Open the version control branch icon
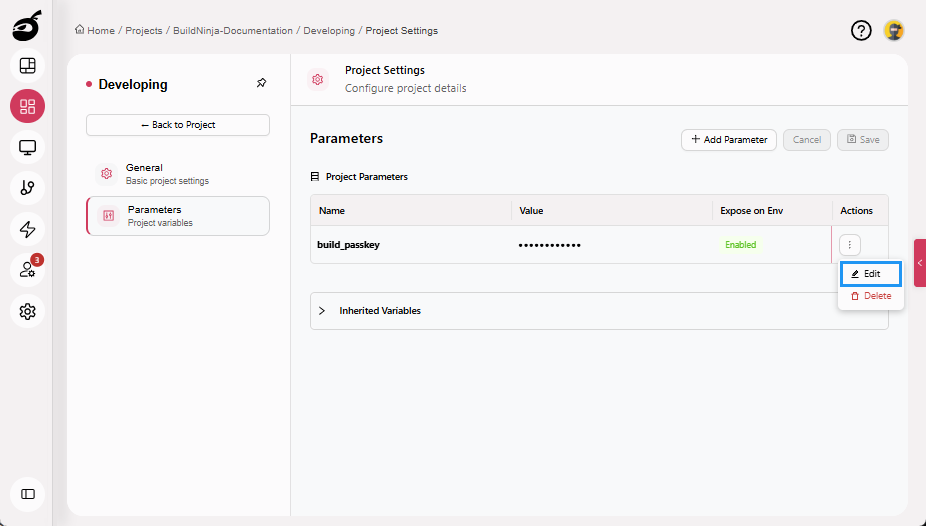 [x=27, y=188]
